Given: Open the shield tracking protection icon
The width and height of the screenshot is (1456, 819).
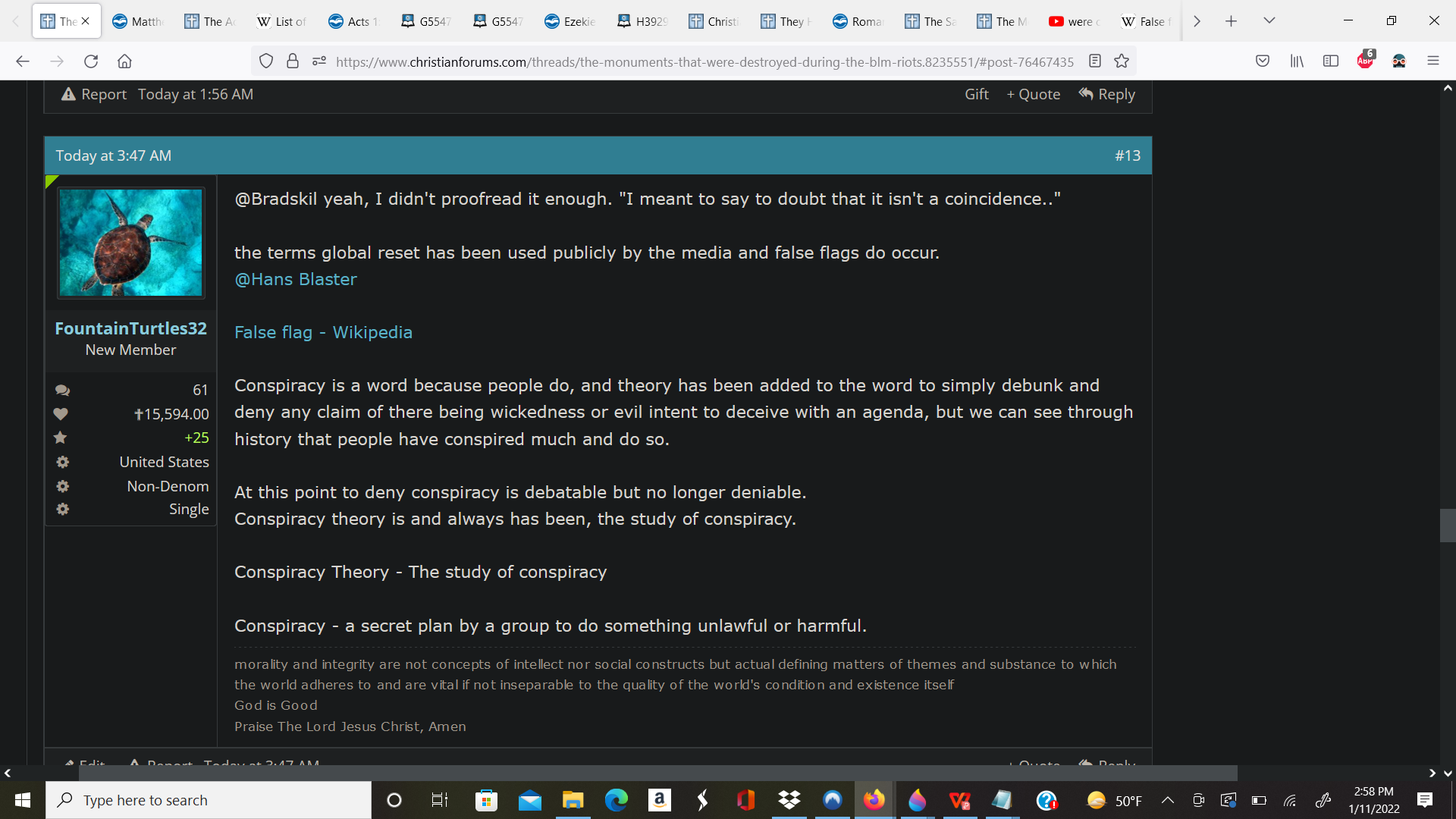Looking at the screenshot, I should click(265, 61).
